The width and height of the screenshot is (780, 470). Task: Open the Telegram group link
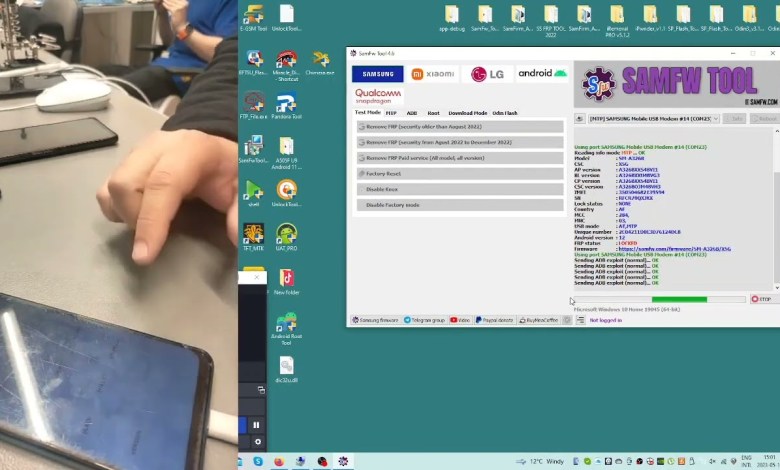[426, 320]
